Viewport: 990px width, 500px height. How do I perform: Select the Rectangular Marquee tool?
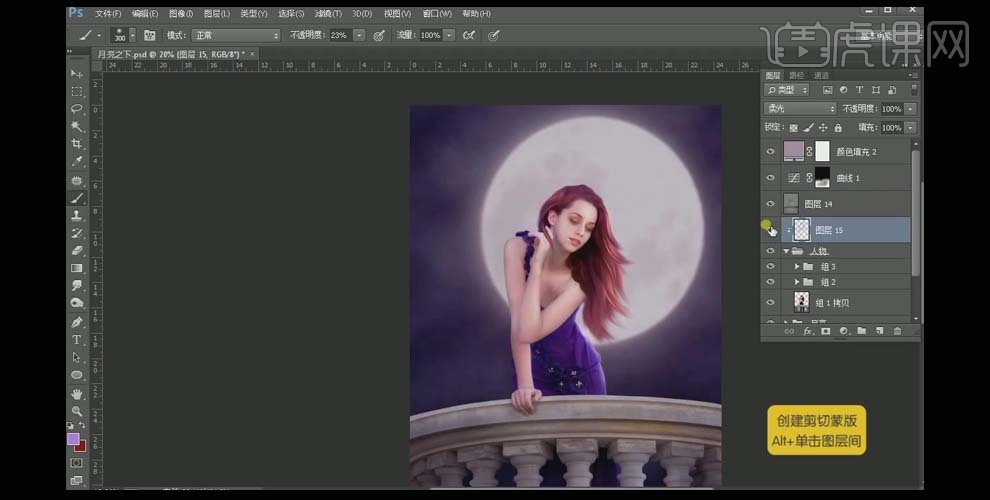pos(77,92)
